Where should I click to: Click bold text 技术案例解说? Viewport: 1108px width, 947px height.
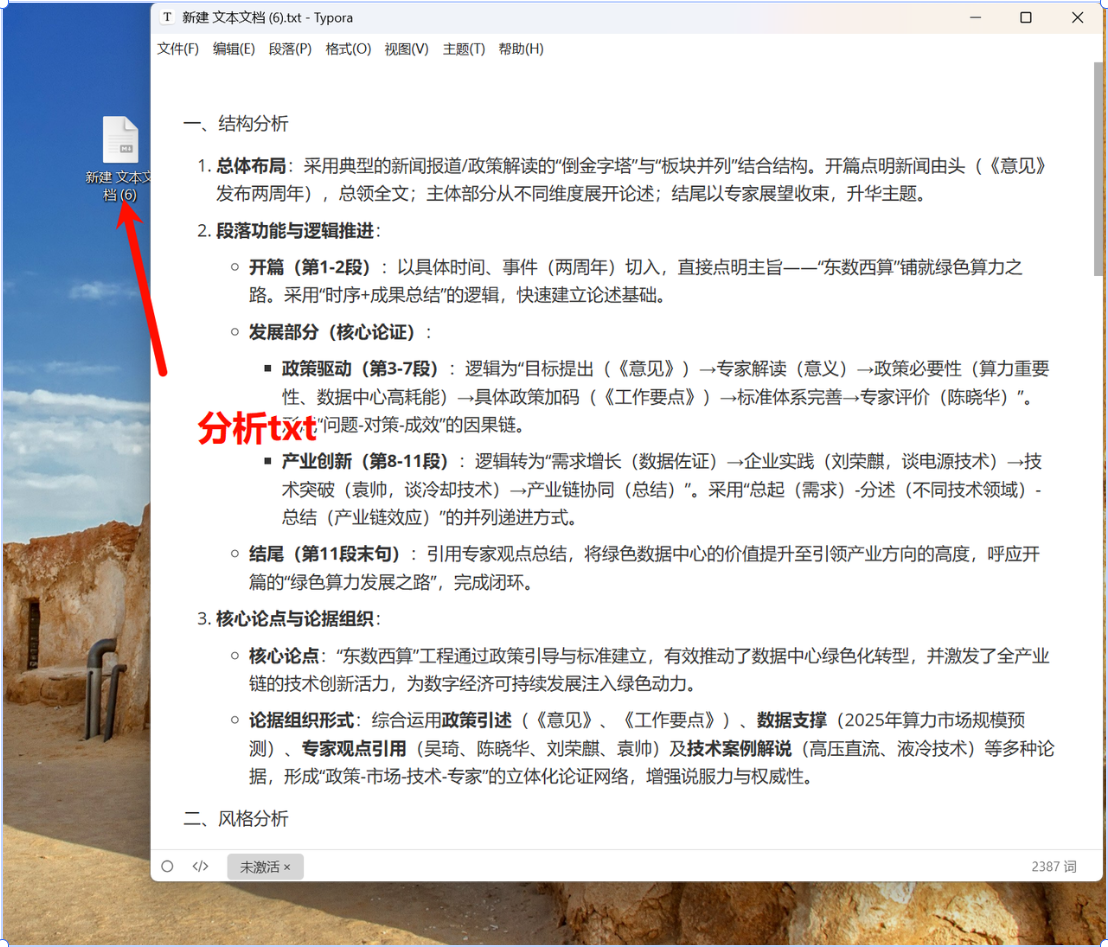tap(739, 748)
